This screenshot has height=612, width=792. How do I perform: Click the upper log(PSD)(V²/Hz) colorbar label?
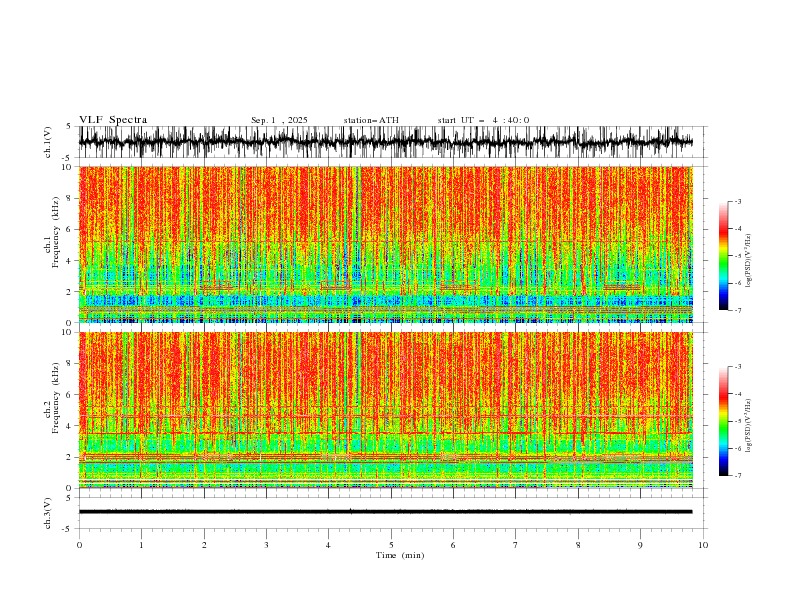(x=749, y=261)
